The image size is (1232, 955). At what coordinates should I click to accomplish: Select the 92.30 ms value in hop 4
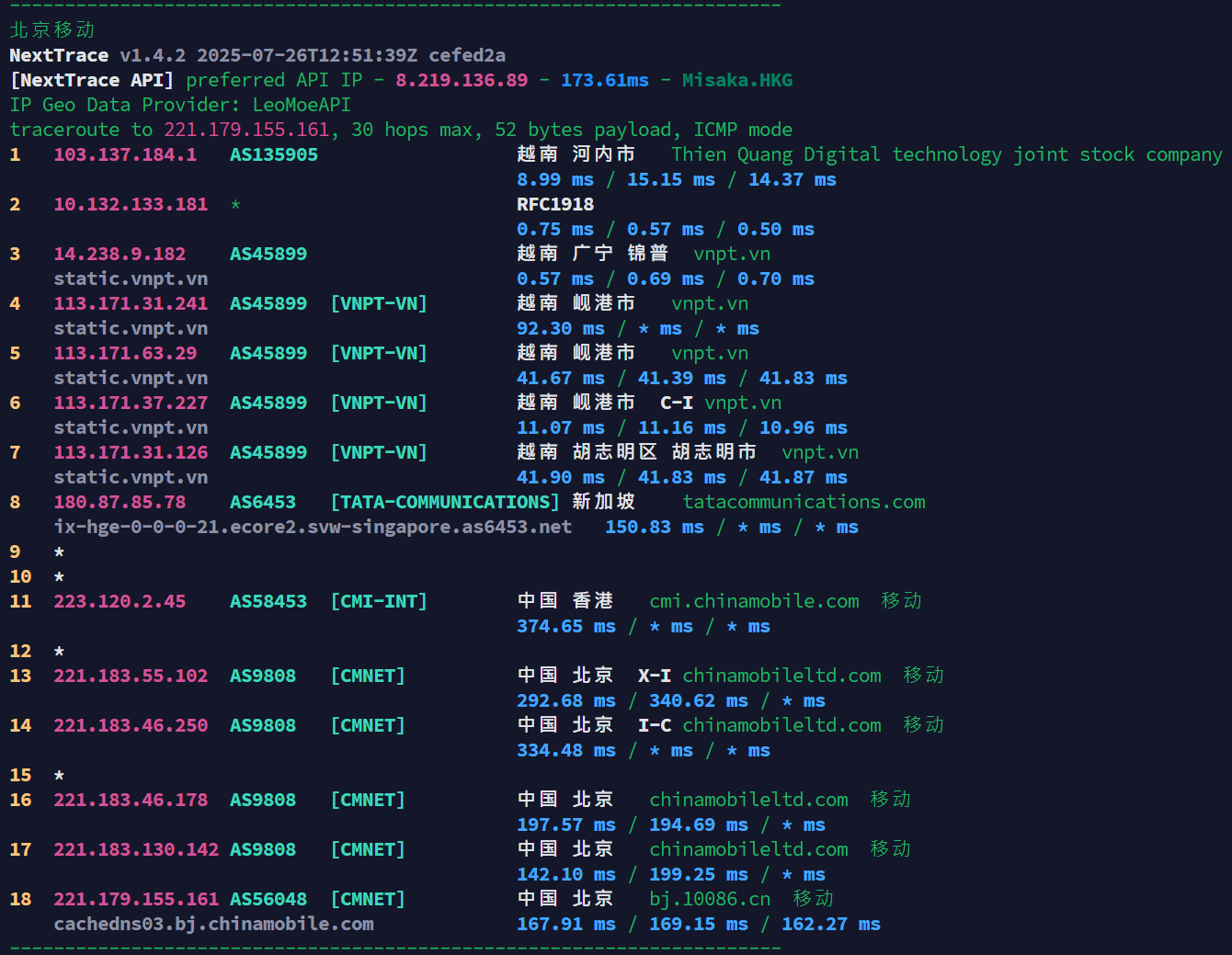click(561, 328)
